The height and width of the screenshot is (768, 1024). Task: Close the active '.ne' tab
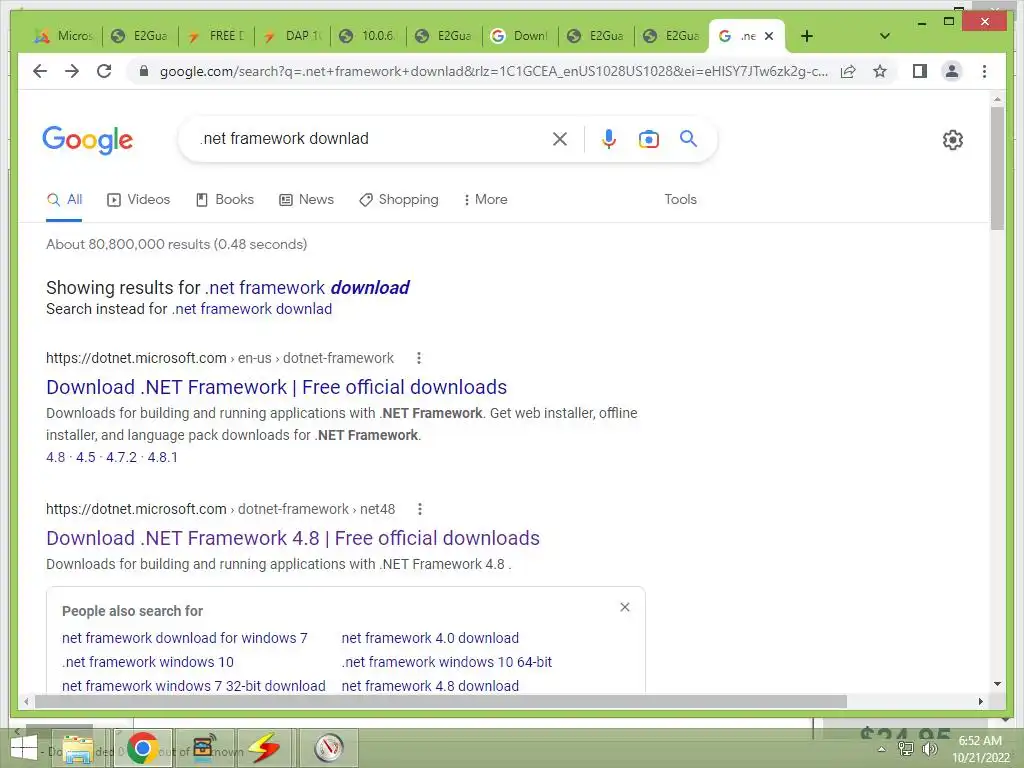[x=769, y=36]
